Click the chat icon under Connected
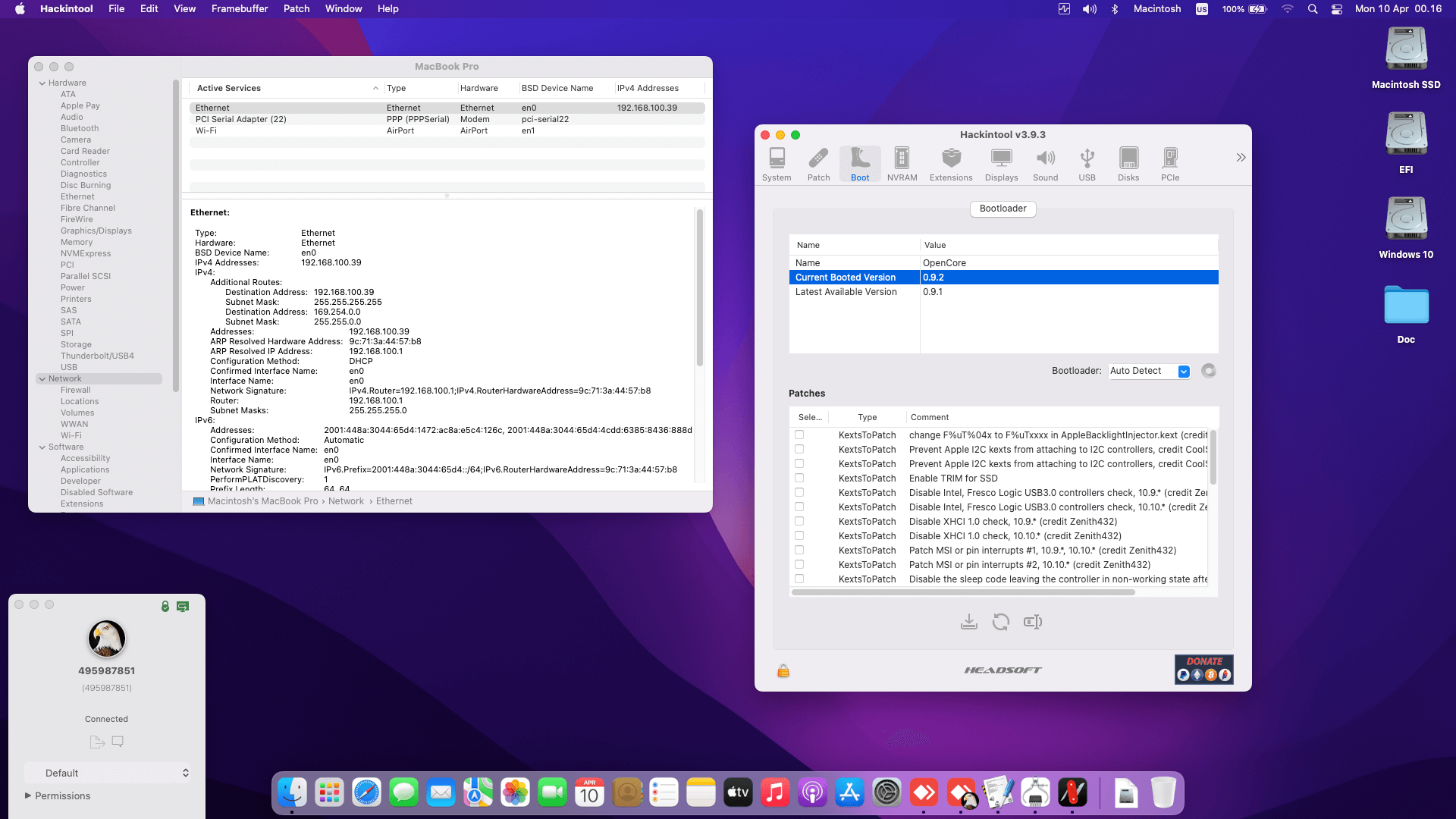The width and height of the screenshot is (1456, 819). [118, 742]
